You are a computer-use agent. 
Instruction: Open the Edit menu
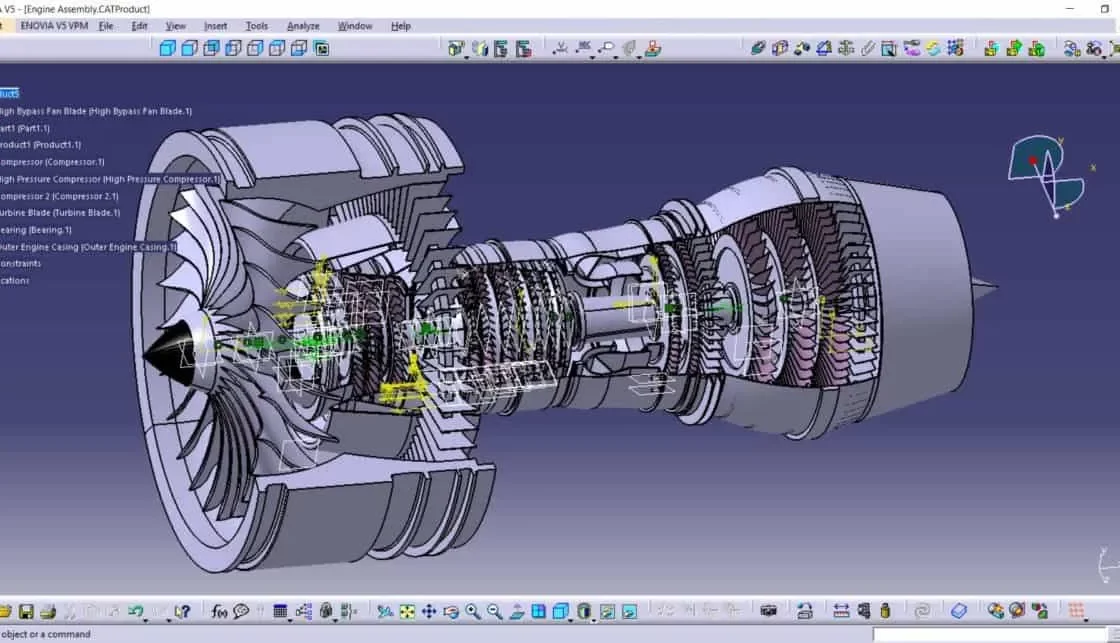click(x=139, y=26)
